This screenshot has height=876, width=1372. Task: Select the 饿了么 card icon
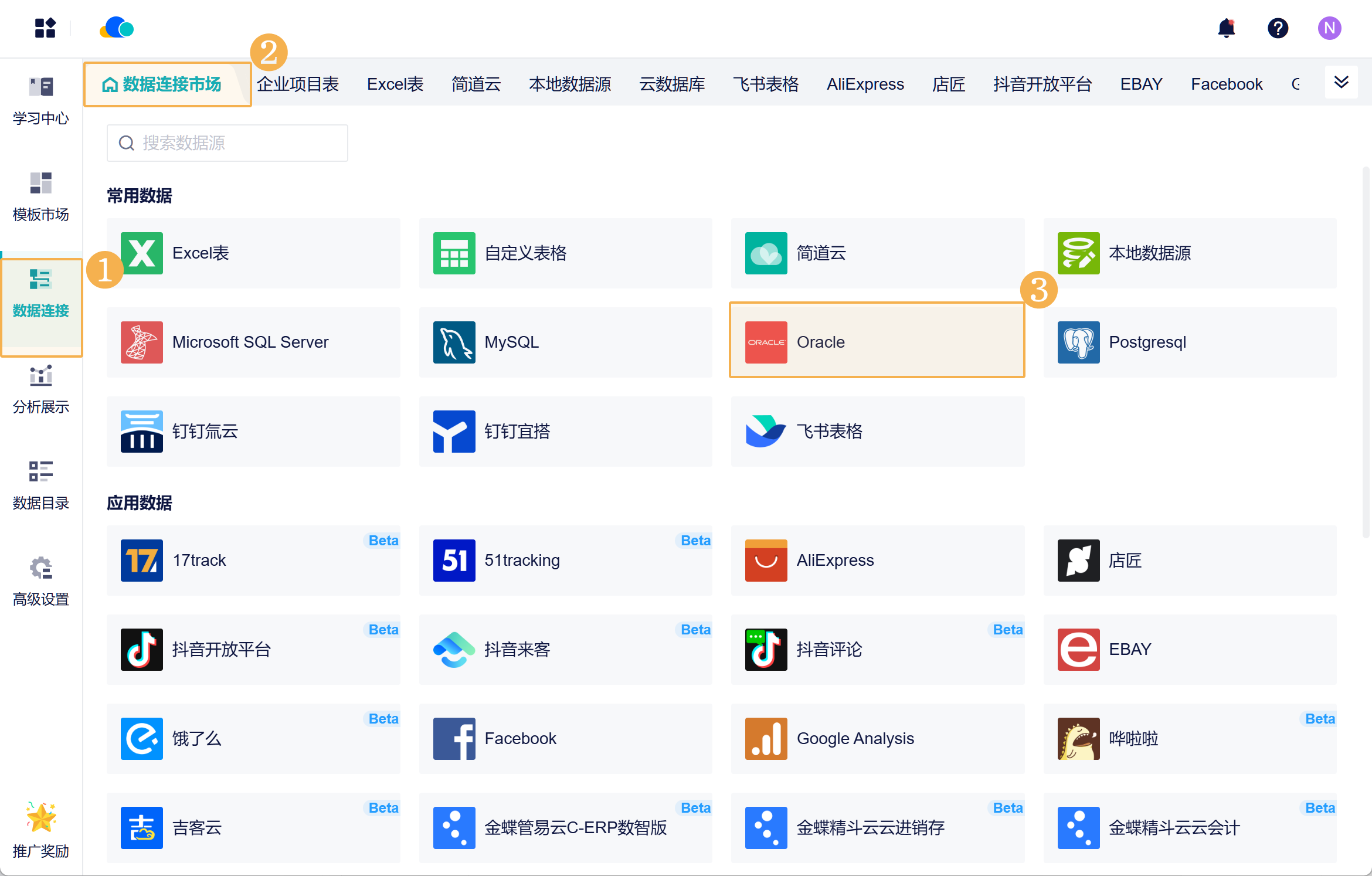(142, 739)
